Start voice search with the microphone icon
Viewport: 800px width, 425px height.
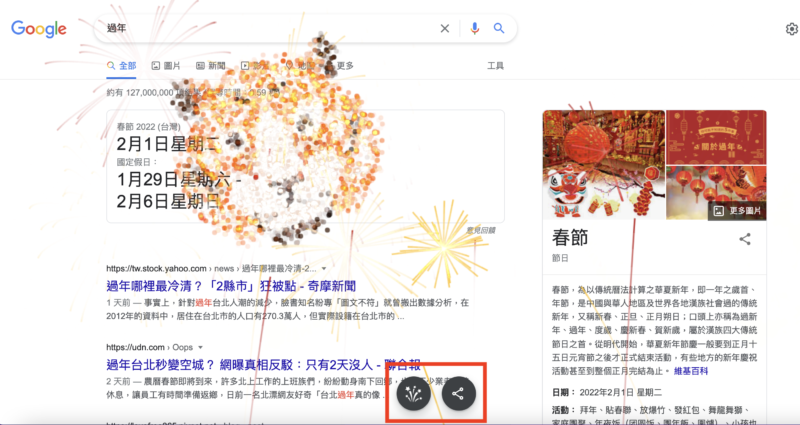tap(475, 29)
